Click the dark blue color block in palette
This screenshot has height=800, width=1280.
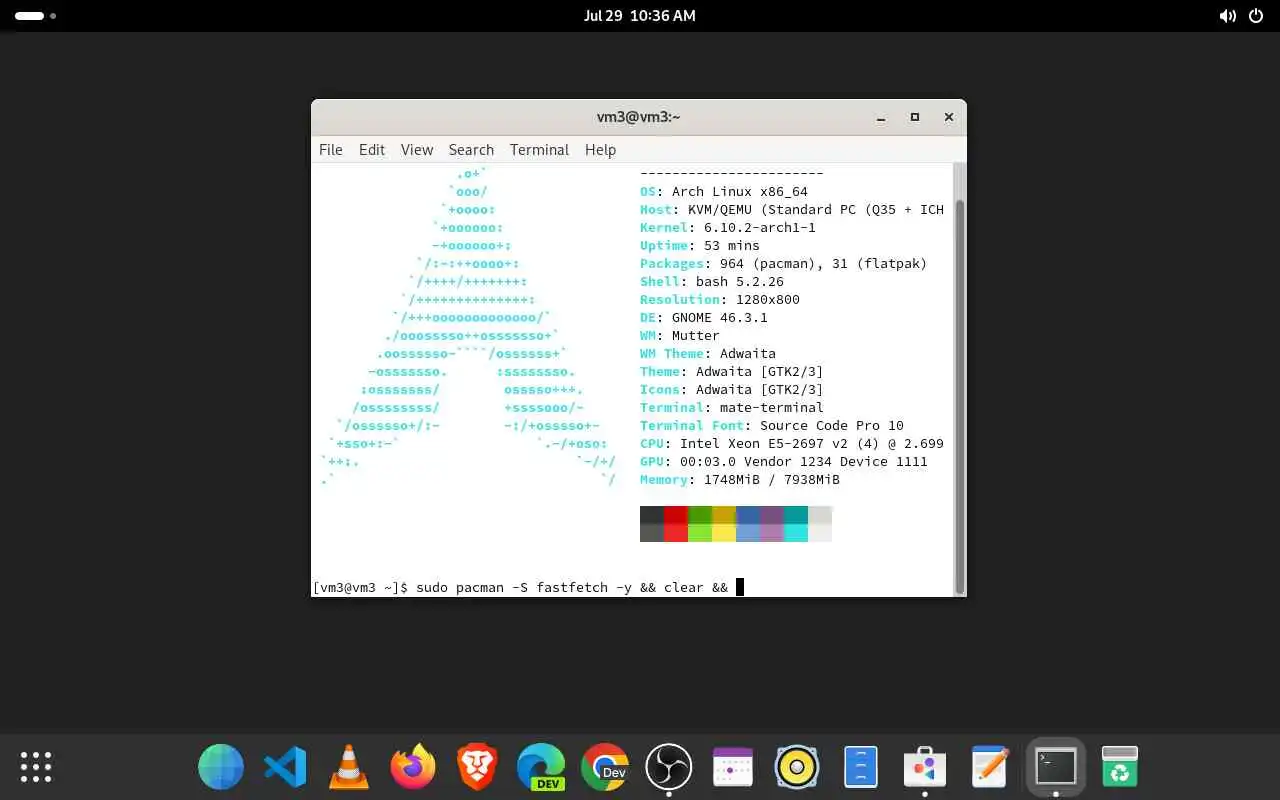click(748, 515)
